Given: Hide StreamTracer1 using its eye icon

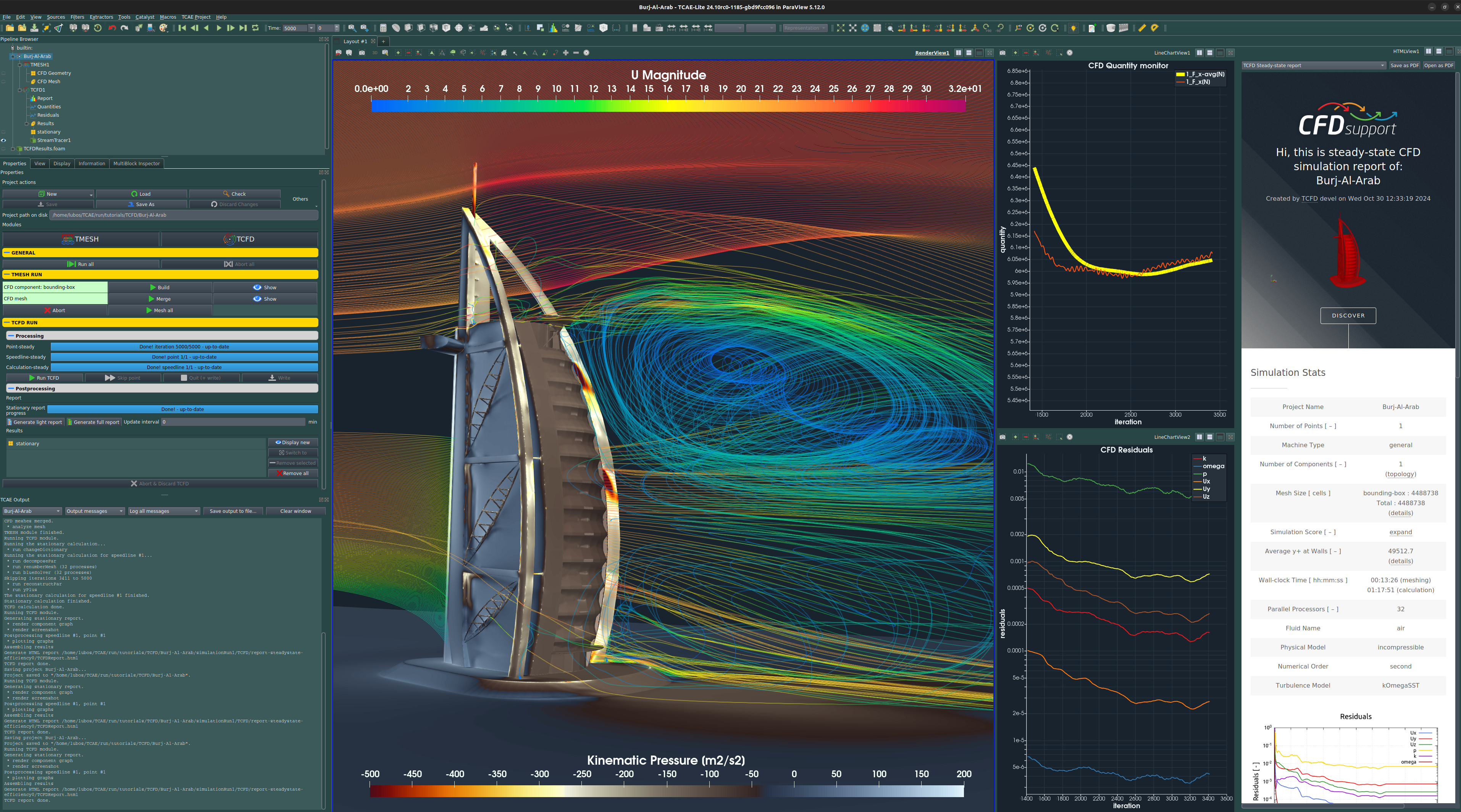Looking at the screenshot, I should point(4,141).
